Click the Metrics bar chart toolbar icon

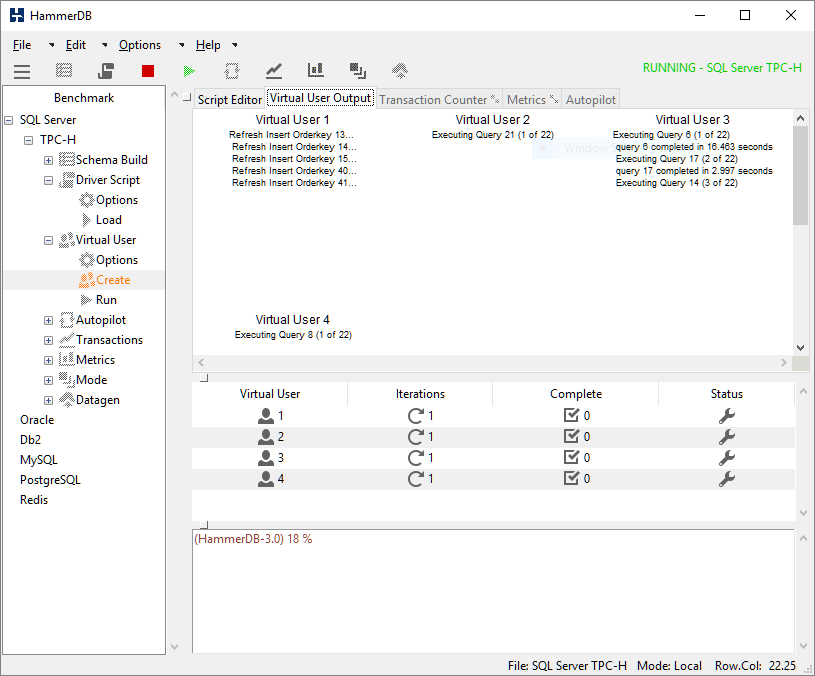[x=316, y=70]
